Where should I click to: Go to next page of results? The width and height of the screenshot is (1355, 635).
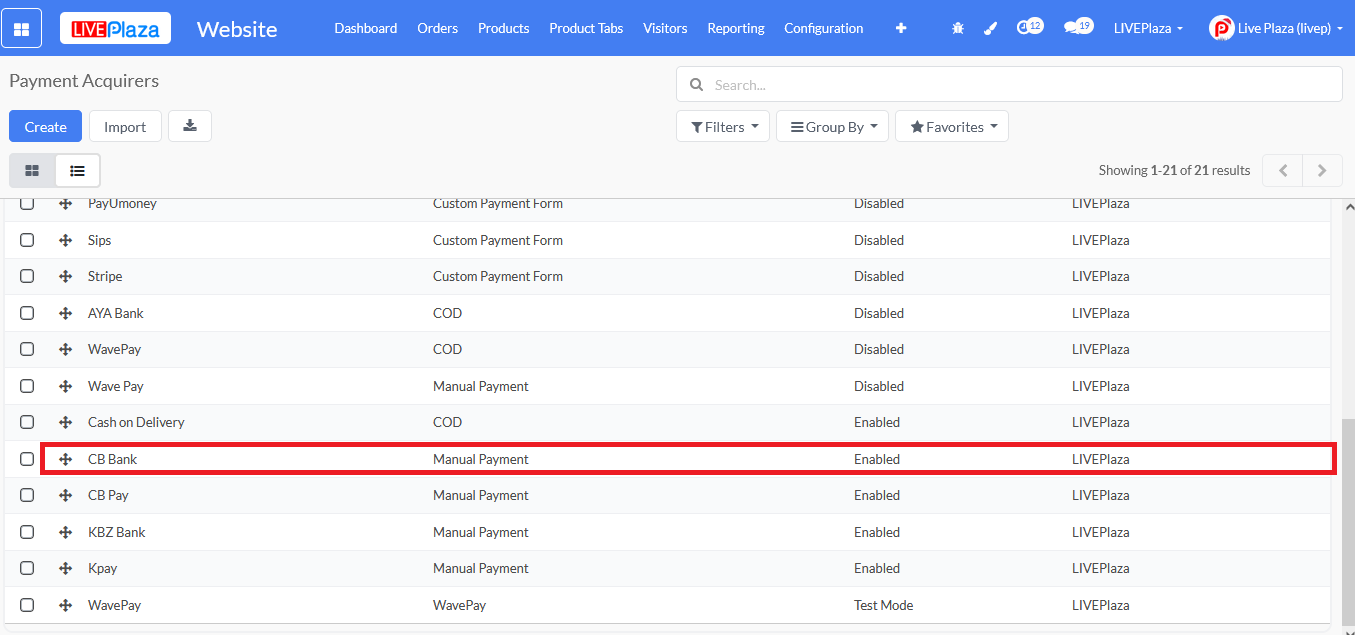tap(1322, 171)
